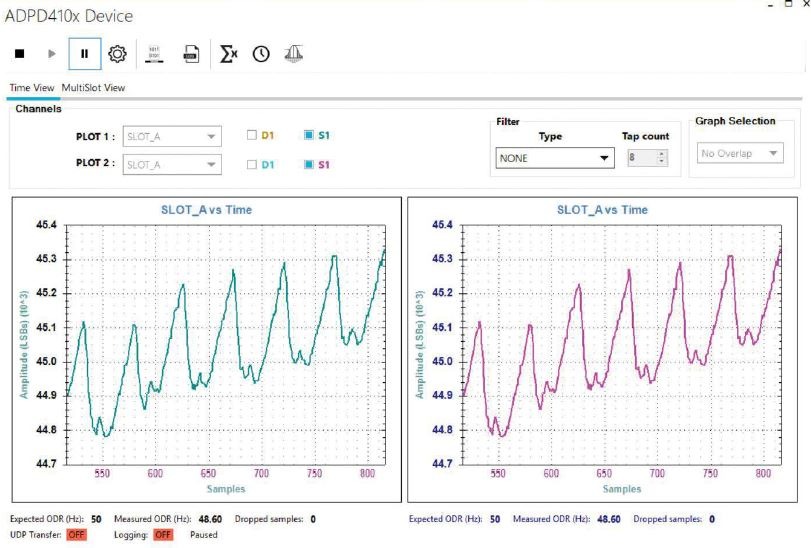Click the left plot title SLOT_A vs Time
Viewport: 811px width, 548px height.
206,210
